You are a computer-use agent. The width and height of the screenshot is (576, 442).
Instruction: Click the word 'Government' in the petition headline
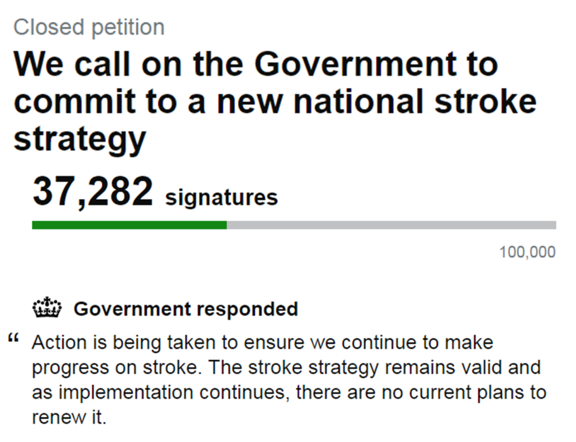355,64
